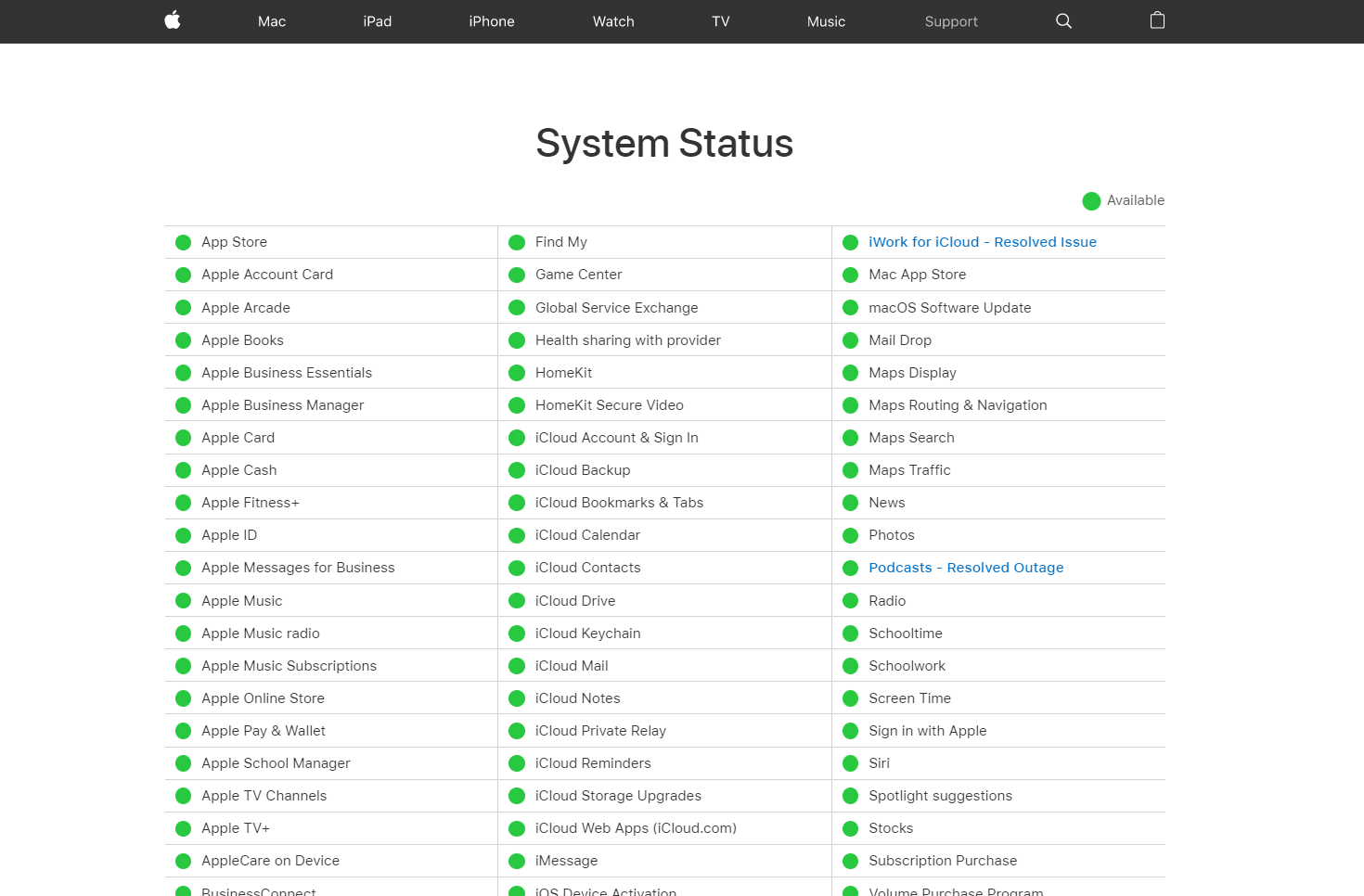Click green dot beside HomeKit
This screenshot has height=896, width=1364.
(x=517, y=373)
